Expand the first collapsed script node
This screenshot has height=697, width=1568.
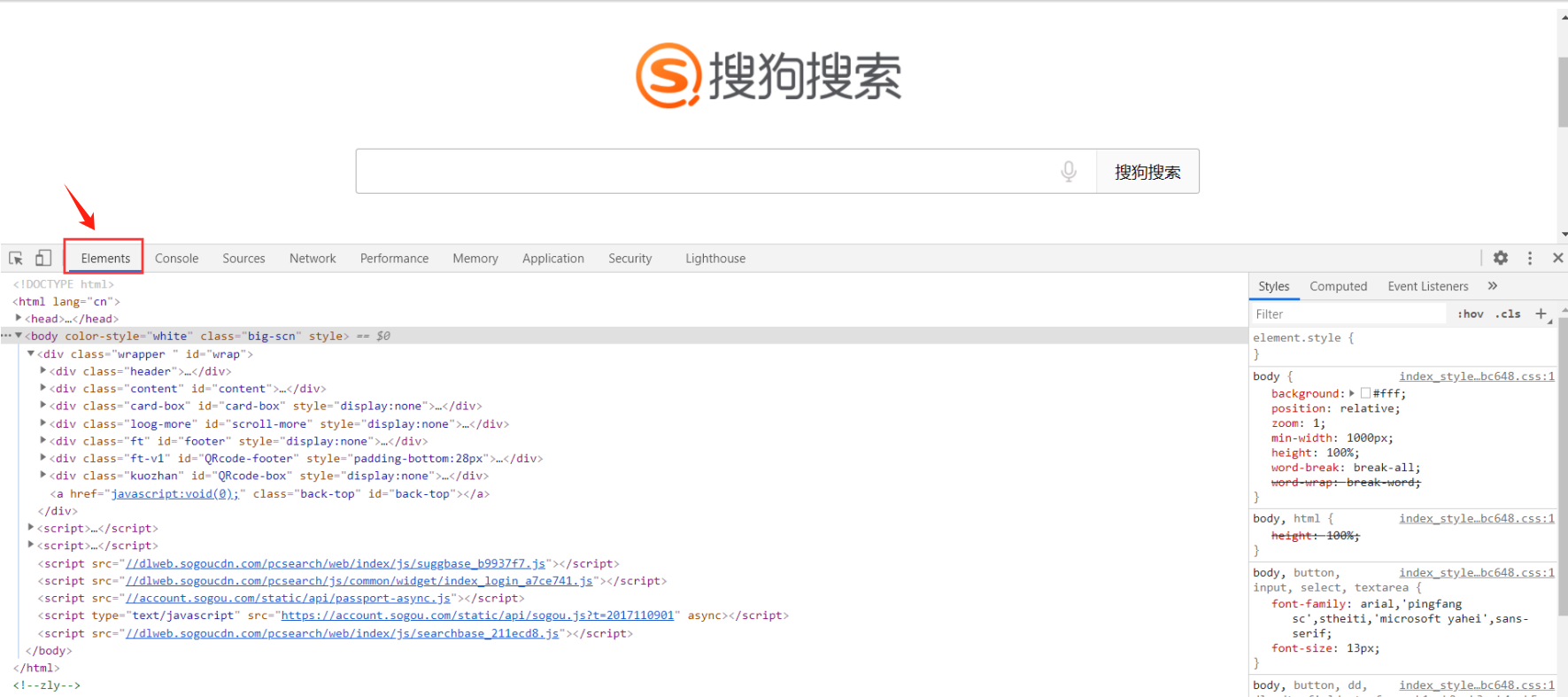pyautogui.click(x=31, y=528)
